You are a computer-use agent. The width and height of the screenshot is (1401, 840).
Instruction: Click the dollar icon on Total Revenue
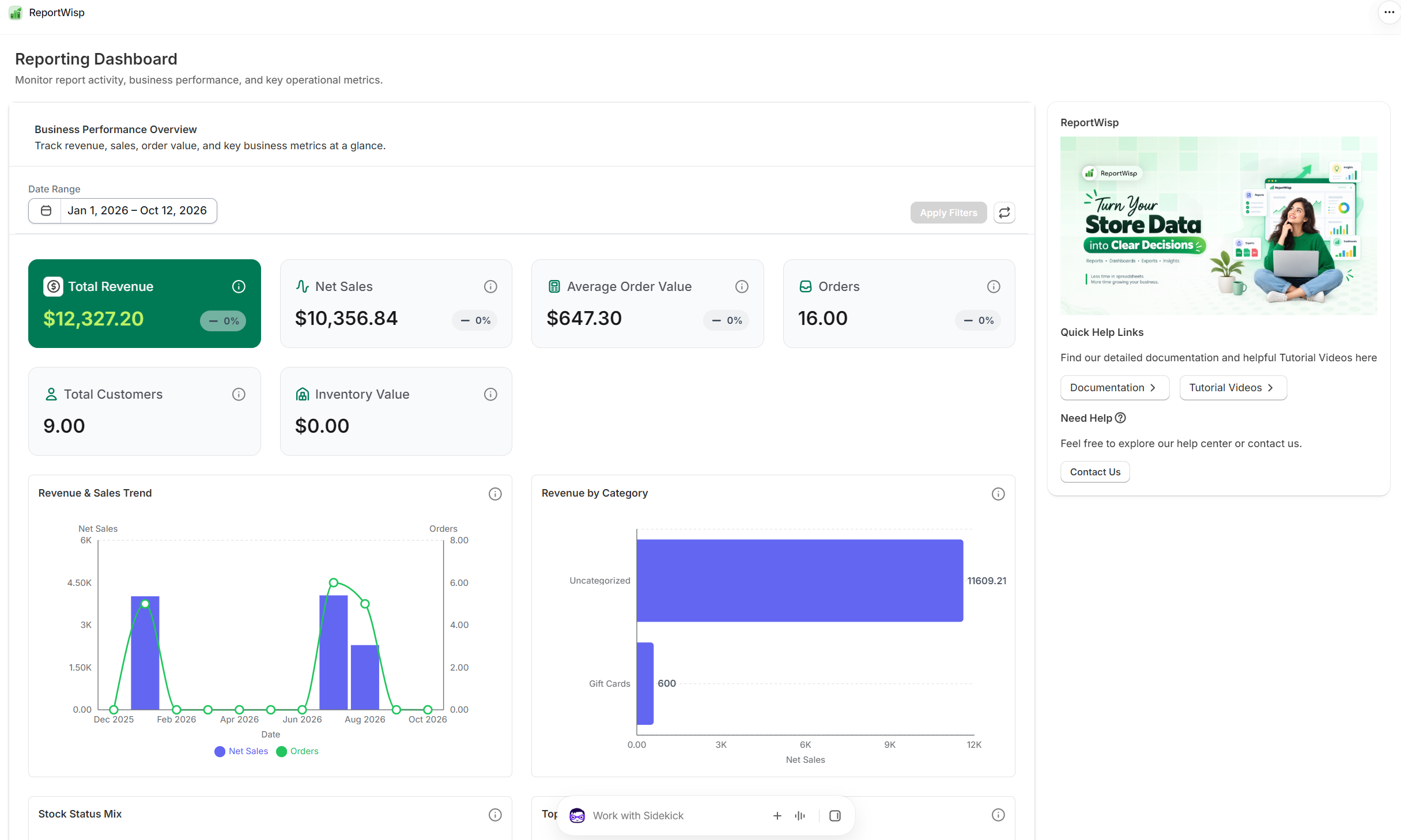pos(53,286)
